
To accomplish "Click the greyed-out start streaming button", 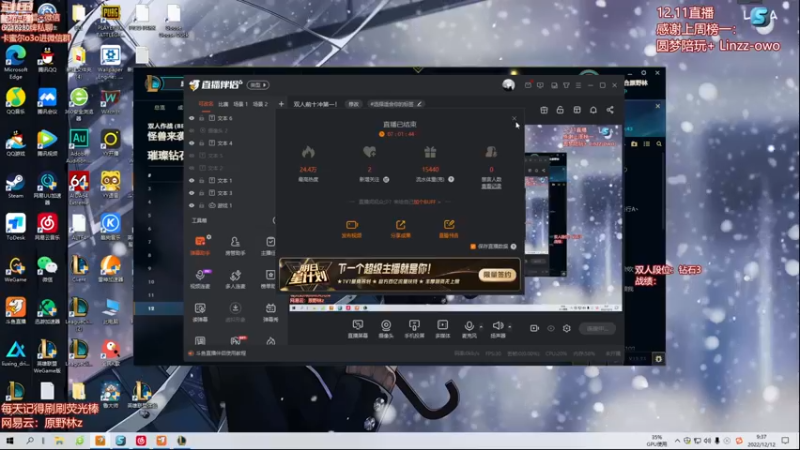I will [597, 329].
